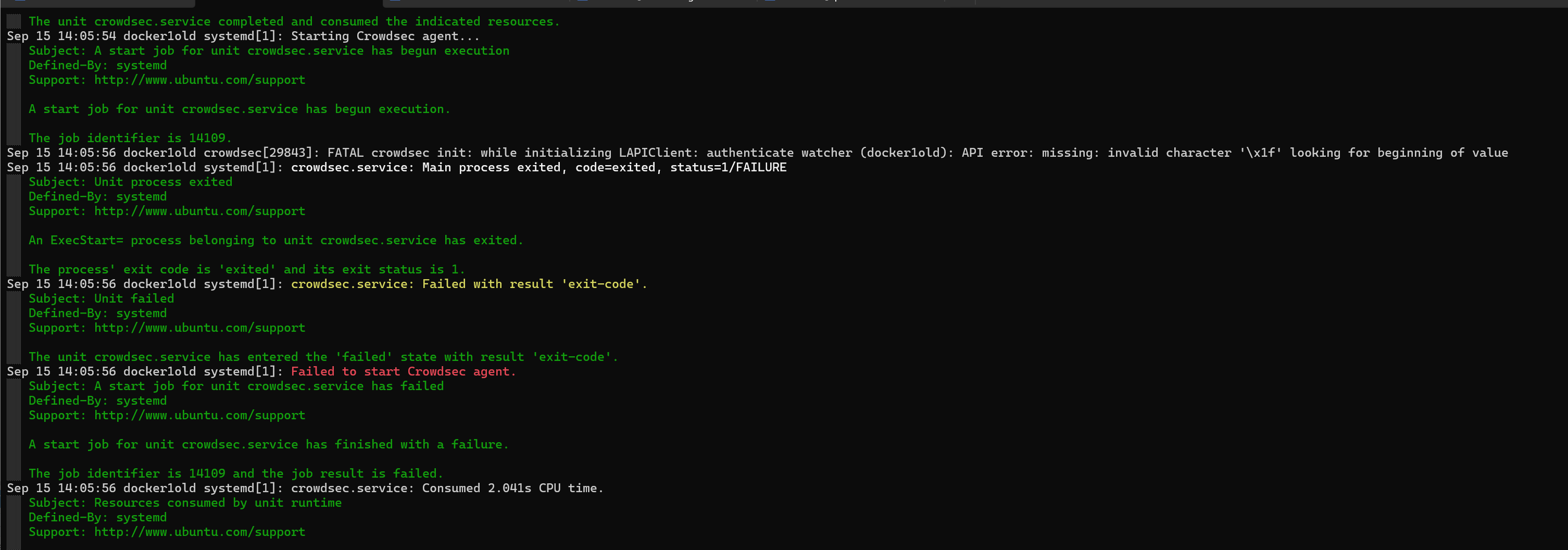
Task: Click the 'Main process exited, status=1/FAILURE' line
Action: pos(538,168)
